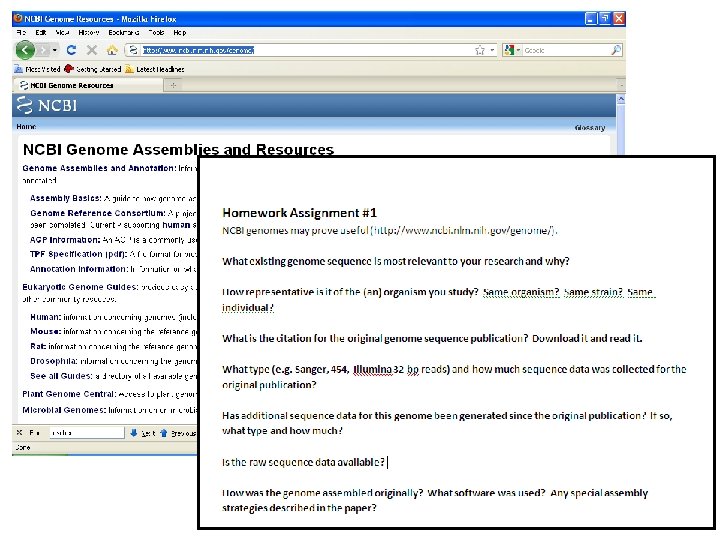Click the Firefox forward arrow button
The width and height of the screenshot is (720, 540).
pyautogui.click(x=42, y=50)
